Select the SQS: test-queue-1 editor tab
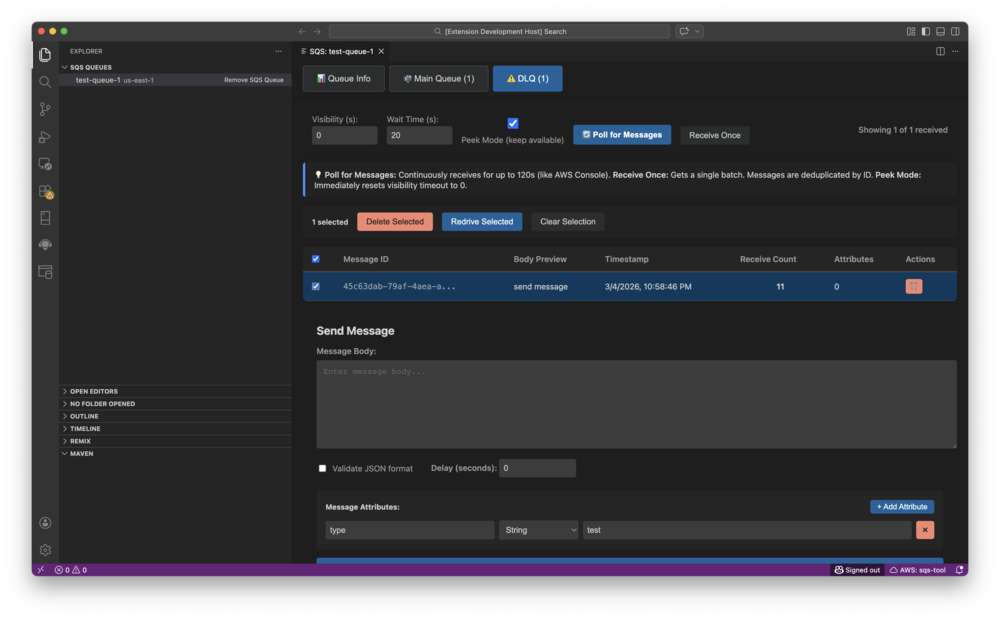 pos(341,51)
